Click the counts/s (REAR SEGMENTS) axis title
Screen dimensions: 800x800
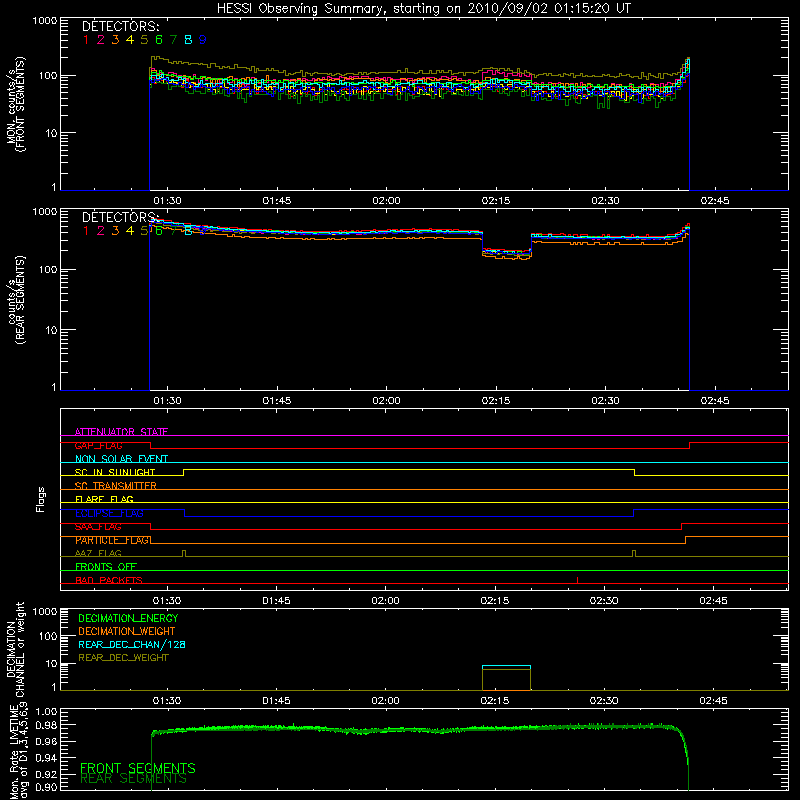point(16,300)
